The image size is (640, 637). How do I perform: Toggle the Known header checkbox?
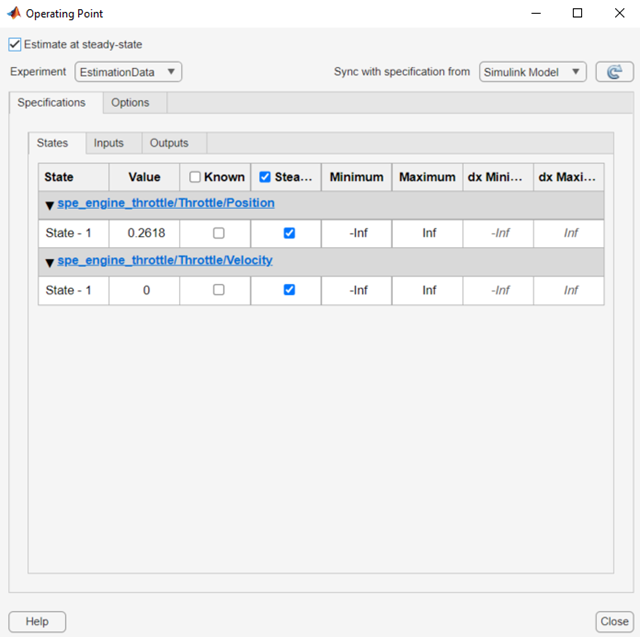click(195, 177)
